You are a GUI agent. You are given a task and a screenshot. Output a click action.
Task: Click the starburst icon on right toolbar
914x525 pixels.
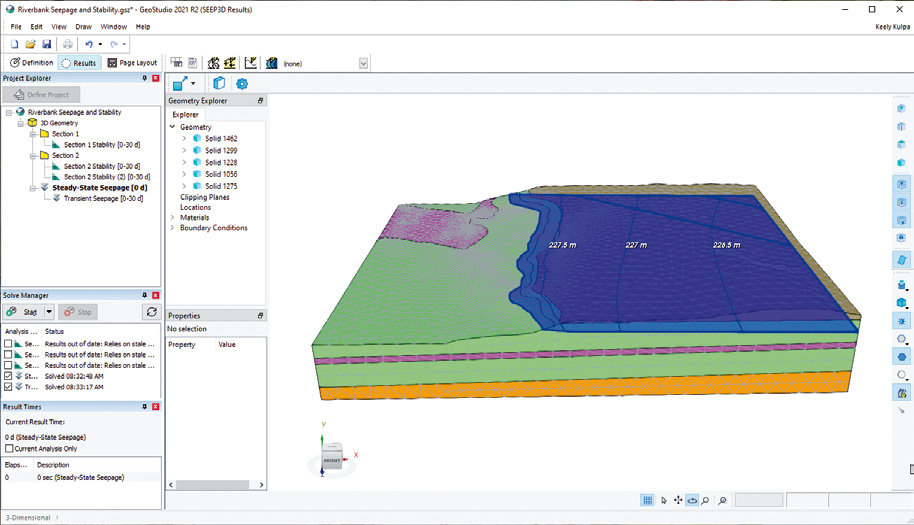(x=902, y=321)
